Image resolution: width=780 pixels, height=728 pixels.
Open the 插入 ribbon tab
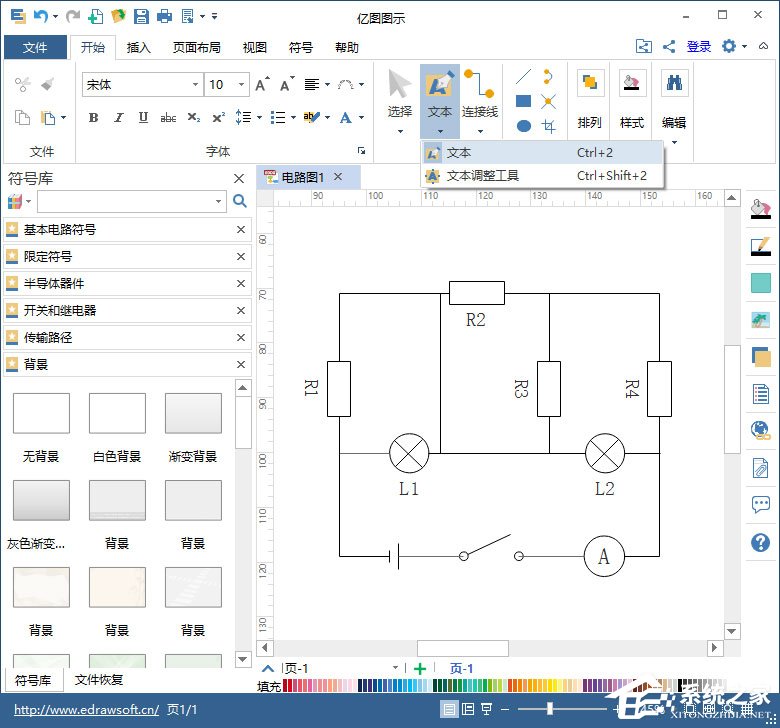point(139,47)
